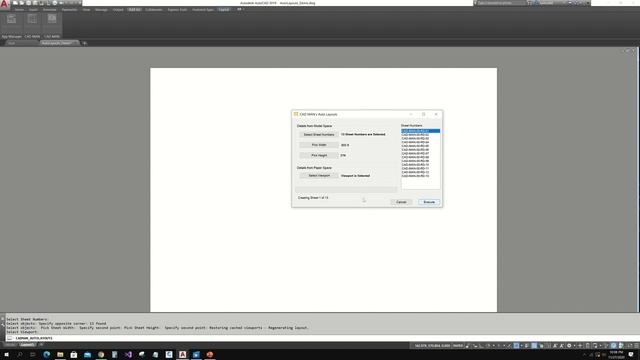This screenshot has height=360, width=640.
Task: Click the Select Viewport button
Action: click(319, 176)
